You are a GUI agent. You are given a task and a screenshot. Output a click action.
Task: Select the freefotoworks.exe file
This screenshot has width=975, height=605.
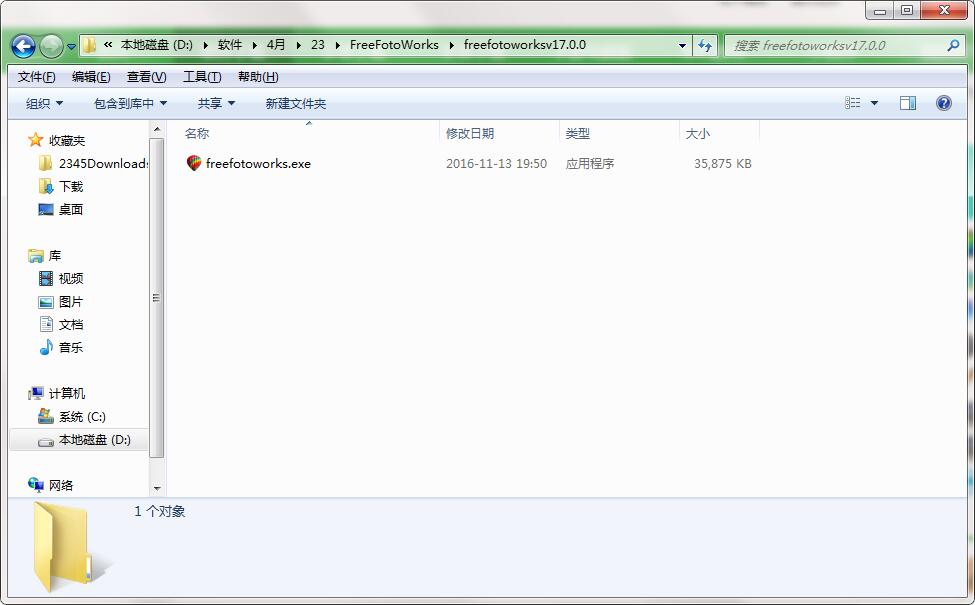pos(258,164)
